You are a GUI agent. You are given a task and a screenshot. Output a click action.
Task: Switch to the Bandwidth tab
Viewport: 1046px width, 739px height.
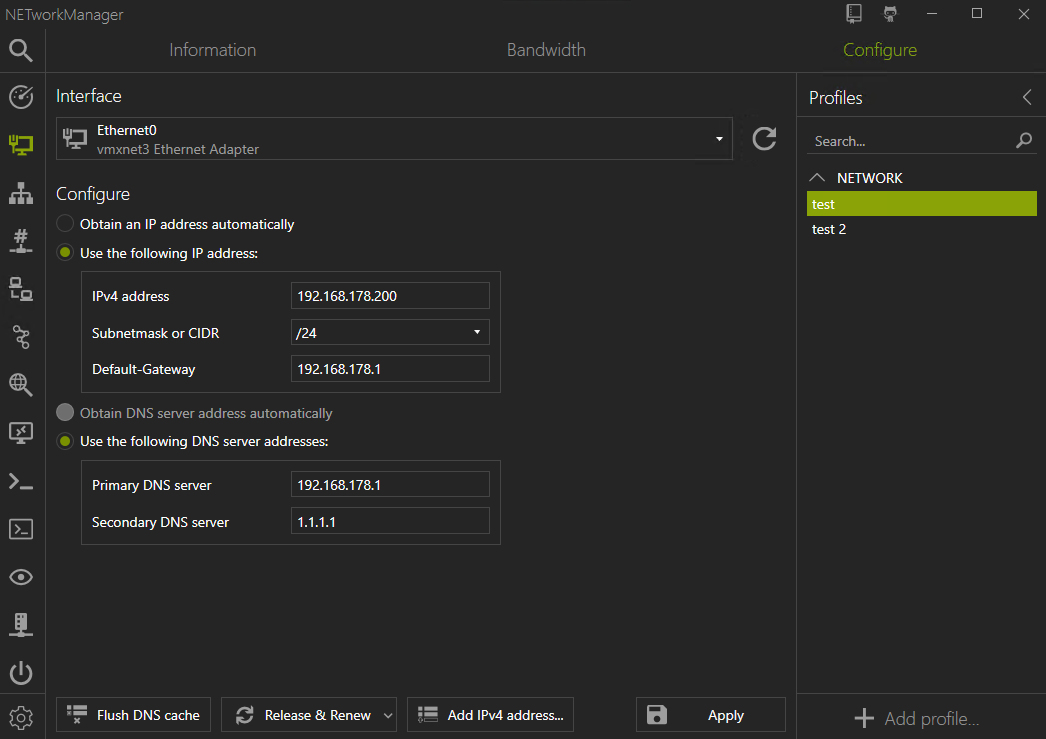546,49
